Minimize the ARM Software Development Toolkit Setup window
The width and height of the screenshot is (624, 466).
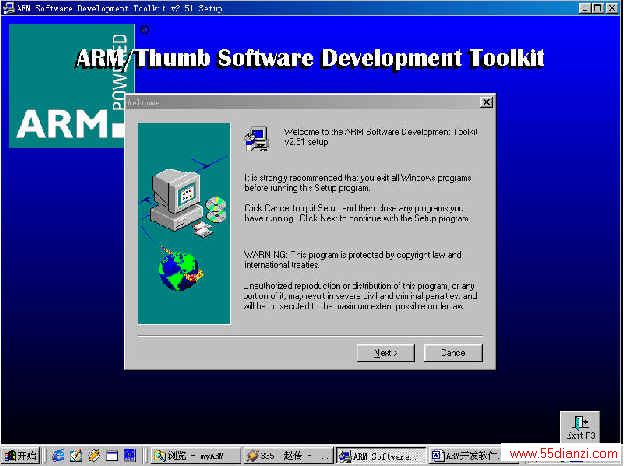pos(584,8)
